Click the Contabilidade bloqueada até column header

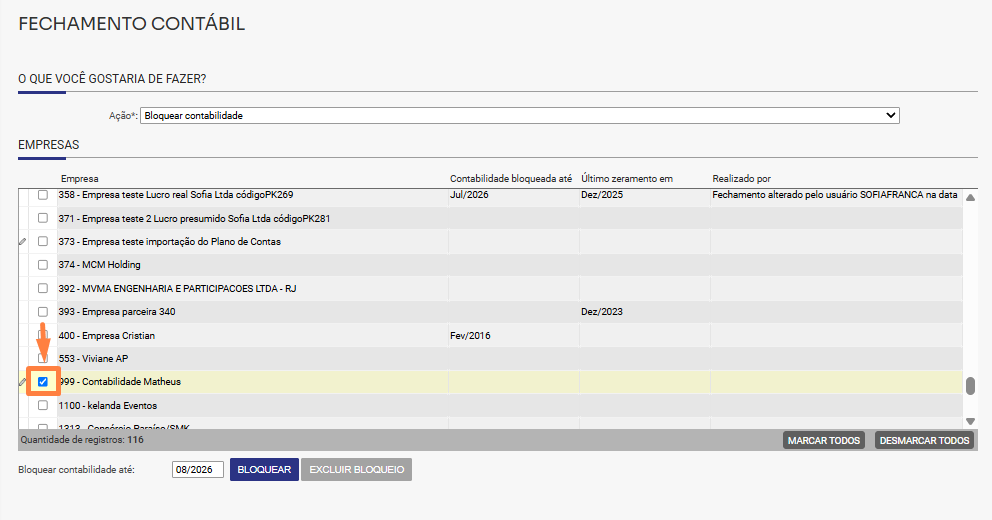tap(511, 179)
